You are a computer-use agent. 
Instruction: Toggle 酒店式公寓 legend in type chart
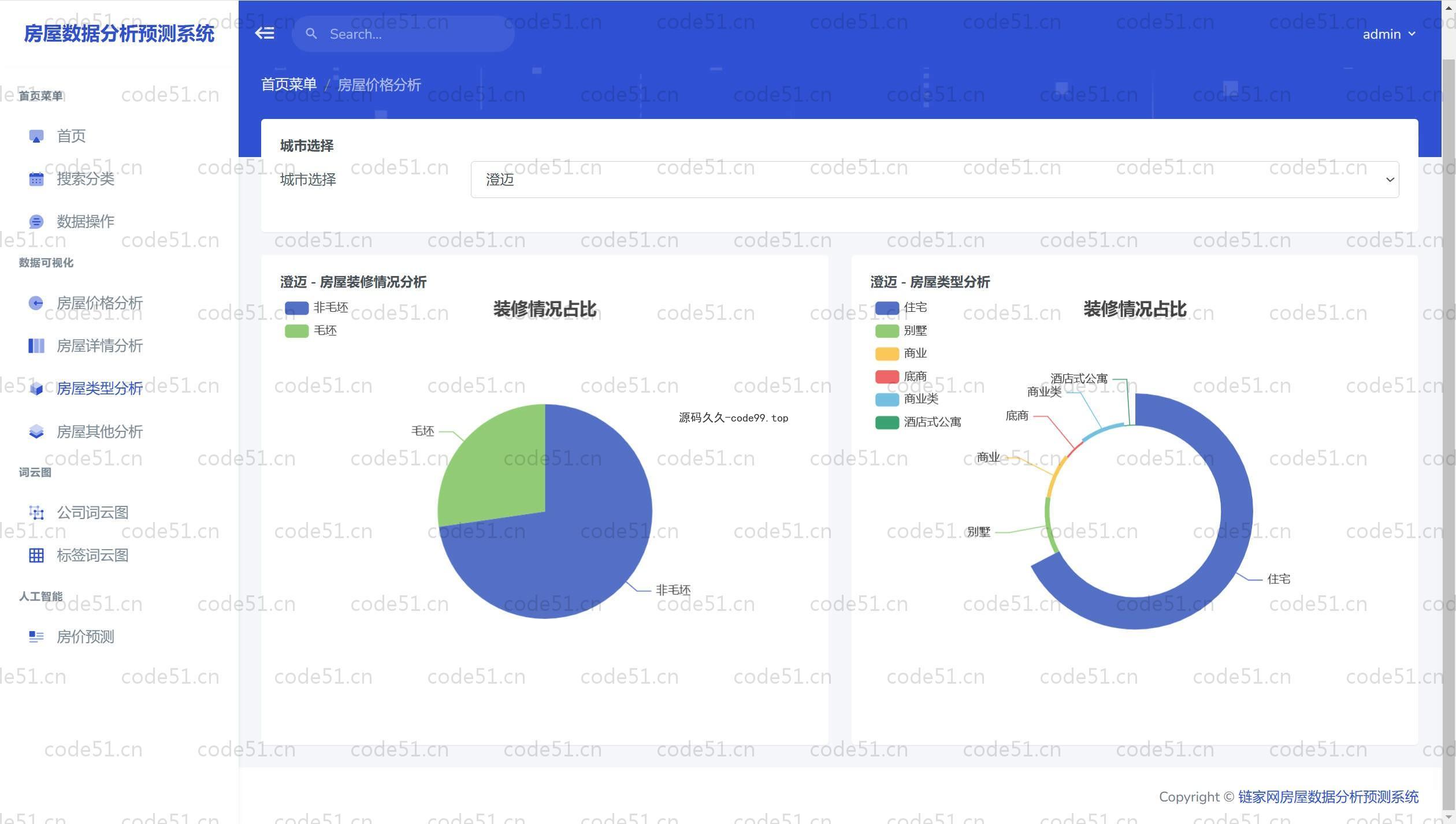coord(919,422)
